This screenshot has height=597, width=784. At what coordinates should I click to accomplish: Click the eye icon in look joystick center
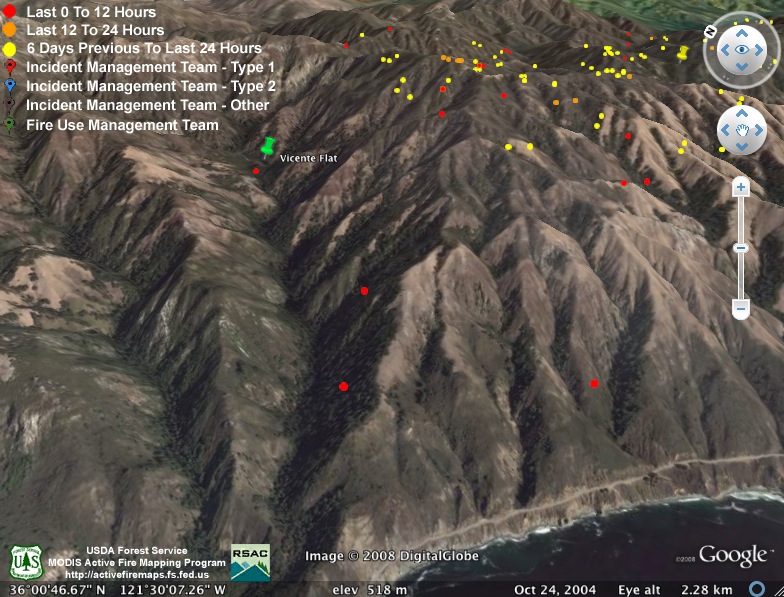coord(741,49)
